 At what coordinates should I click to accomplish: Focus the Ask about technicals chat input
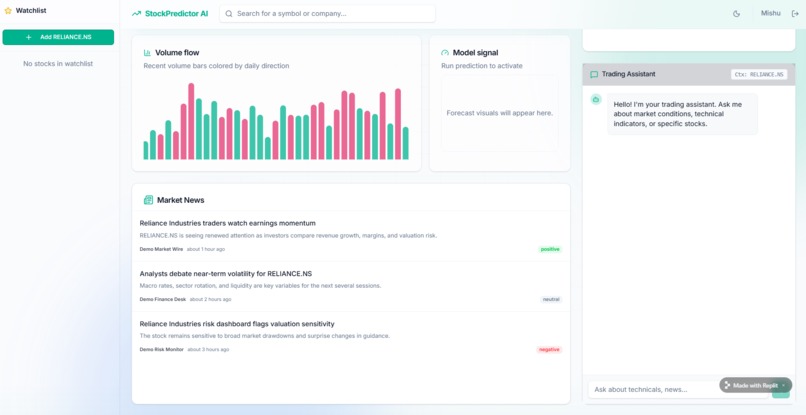[678, 389]
